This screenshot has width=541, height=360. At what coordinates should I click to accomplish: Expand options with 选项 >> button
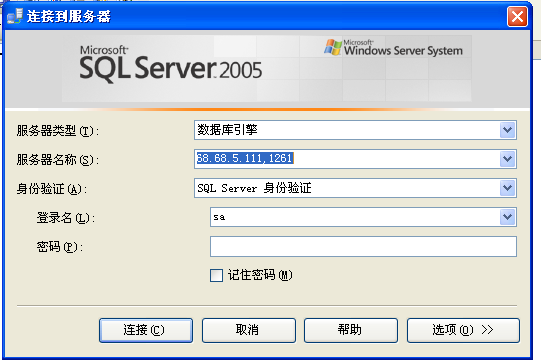463,330
